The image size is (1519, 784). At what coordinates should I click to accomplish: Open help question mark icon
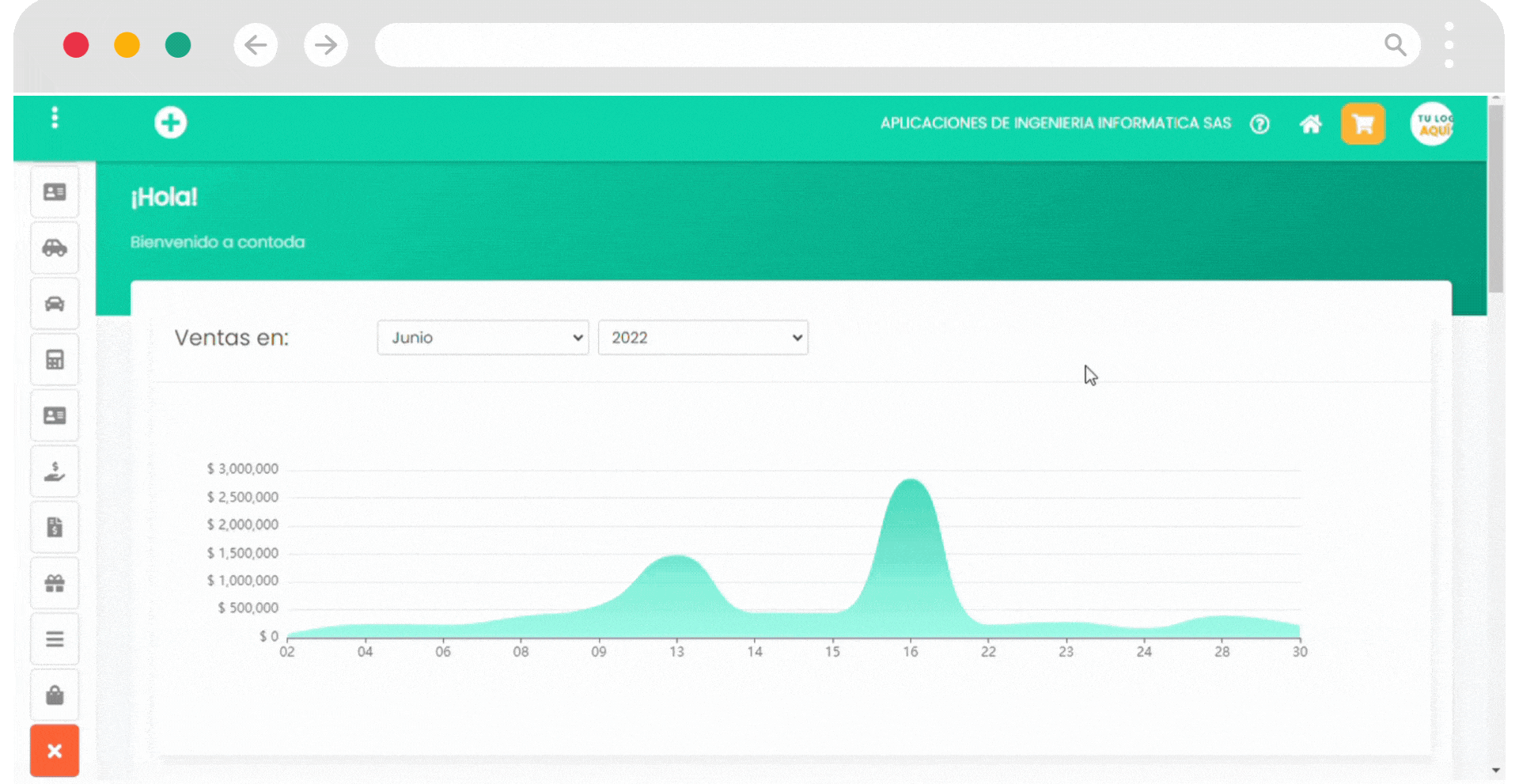1260,124
